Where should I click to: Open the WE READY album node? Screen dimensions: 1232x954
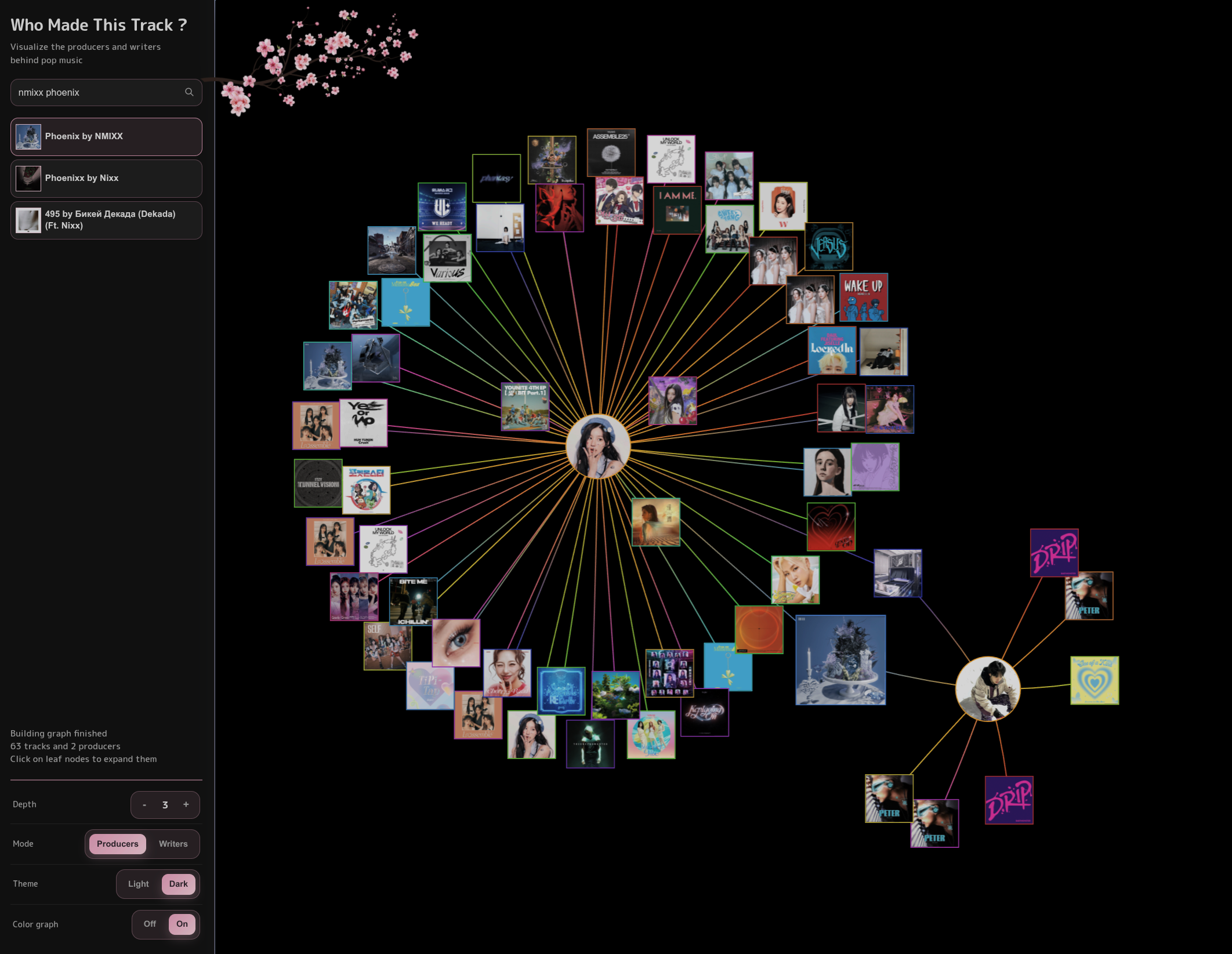[x=442, y=207]
